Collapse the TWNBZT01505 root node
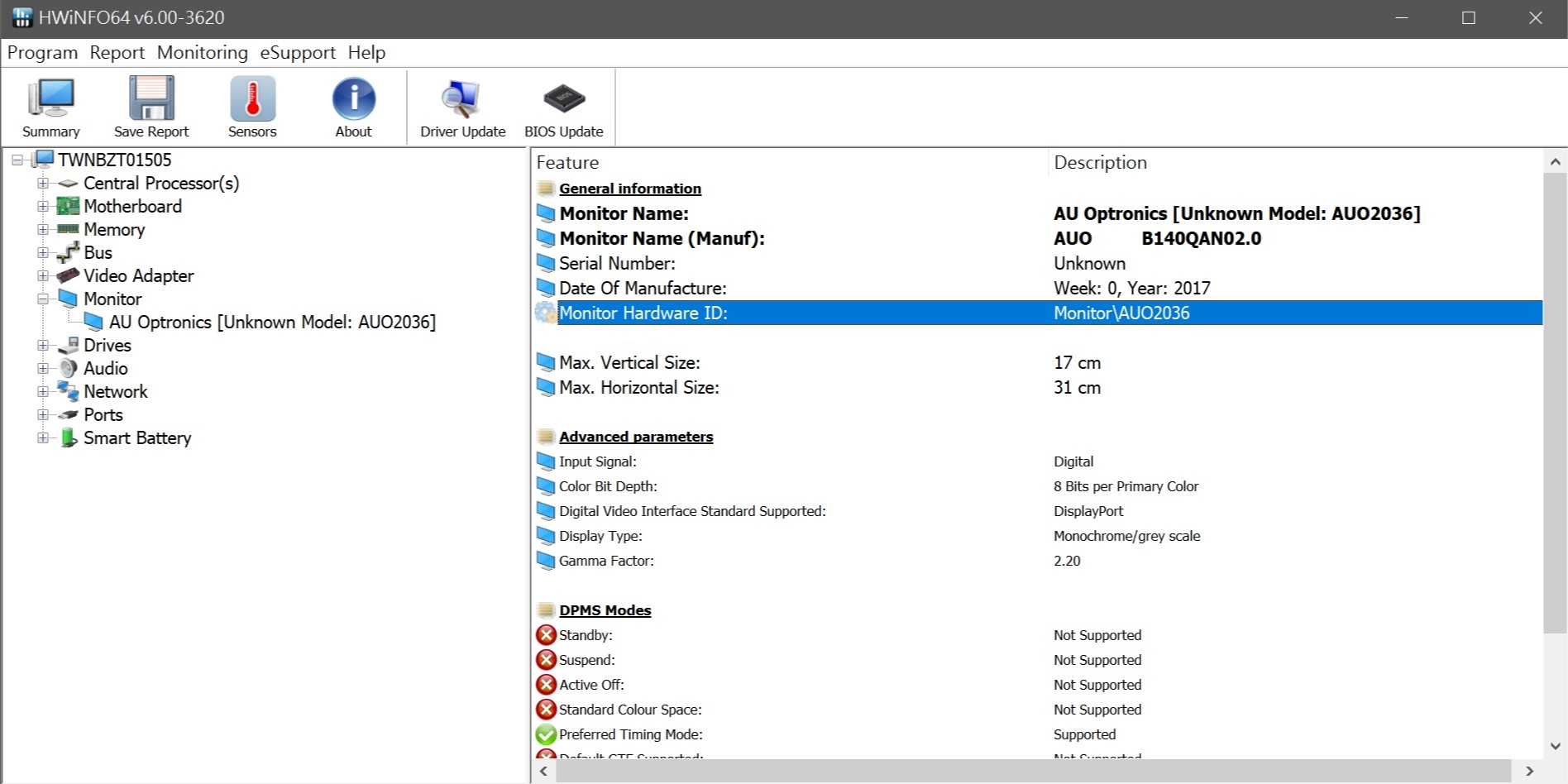Image resolution: width=1568 pixels, height=784 pixels. coord(17,160)
